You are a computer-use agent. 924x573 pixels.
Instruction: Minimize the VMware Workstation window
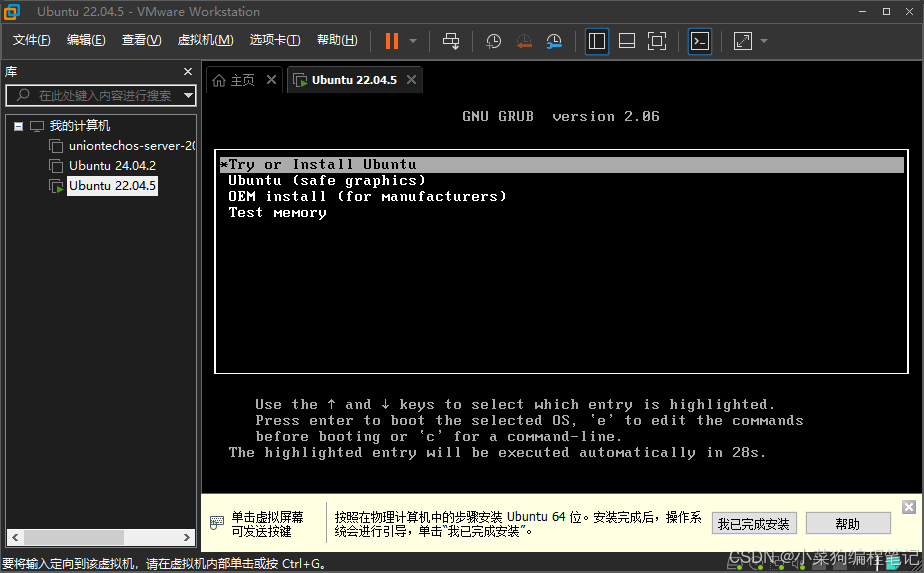tap(863, 11)
